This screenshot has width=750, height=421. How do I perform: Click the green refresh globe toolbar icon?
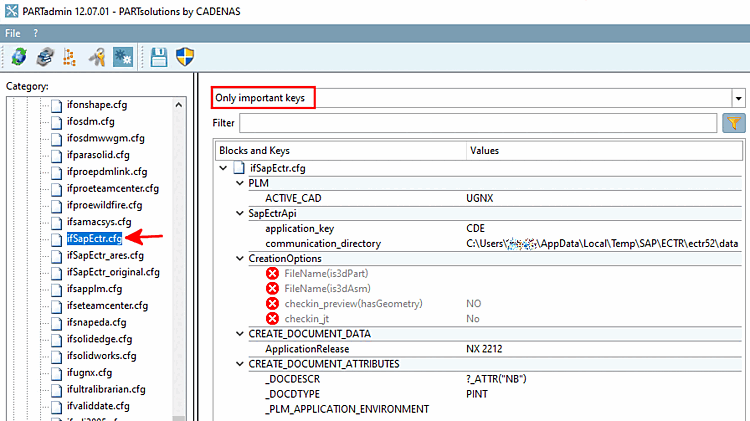pyautogui.click(x=19, y=57)
